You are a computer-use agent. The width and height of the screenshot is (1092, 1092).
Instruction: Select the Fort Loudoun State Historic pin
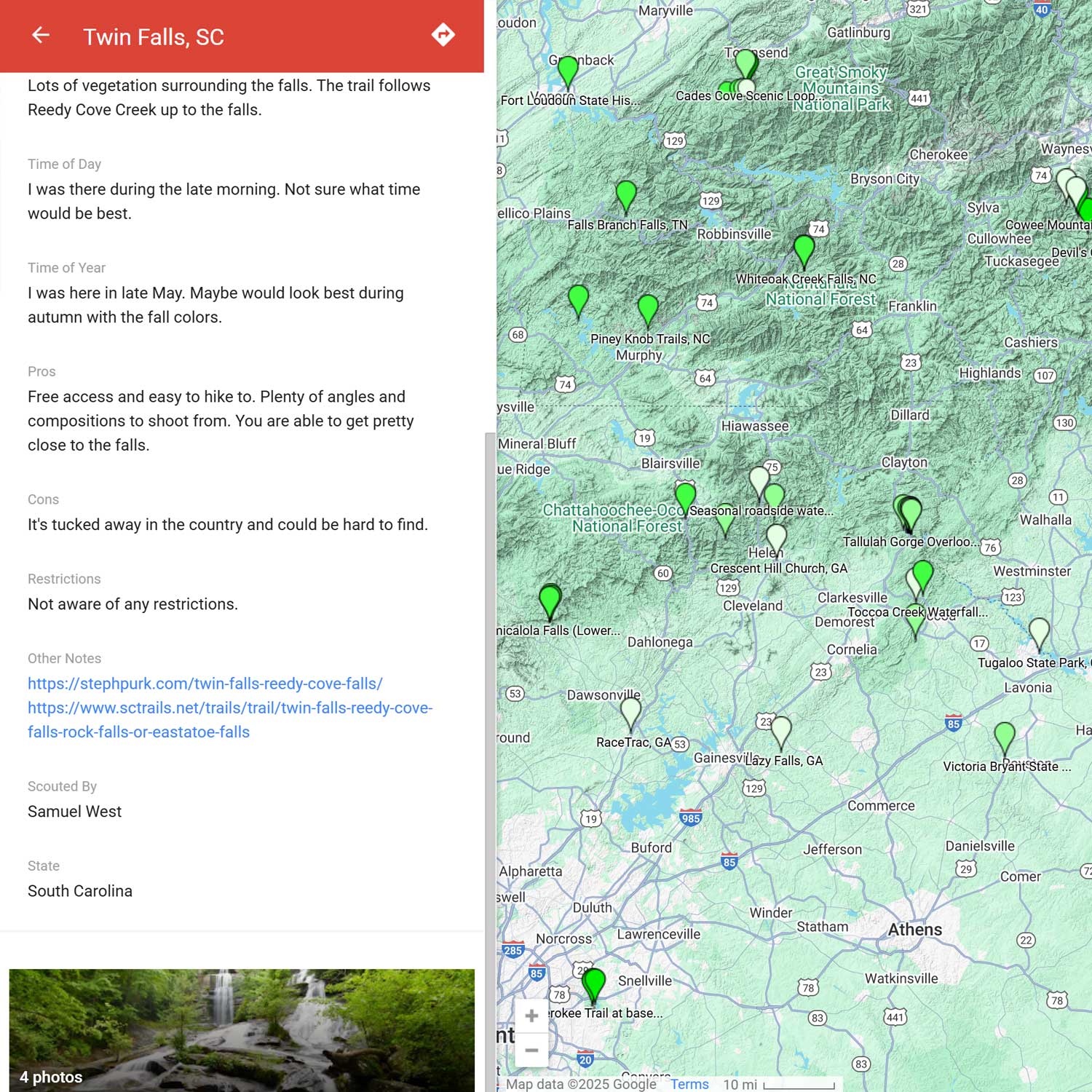568,70
